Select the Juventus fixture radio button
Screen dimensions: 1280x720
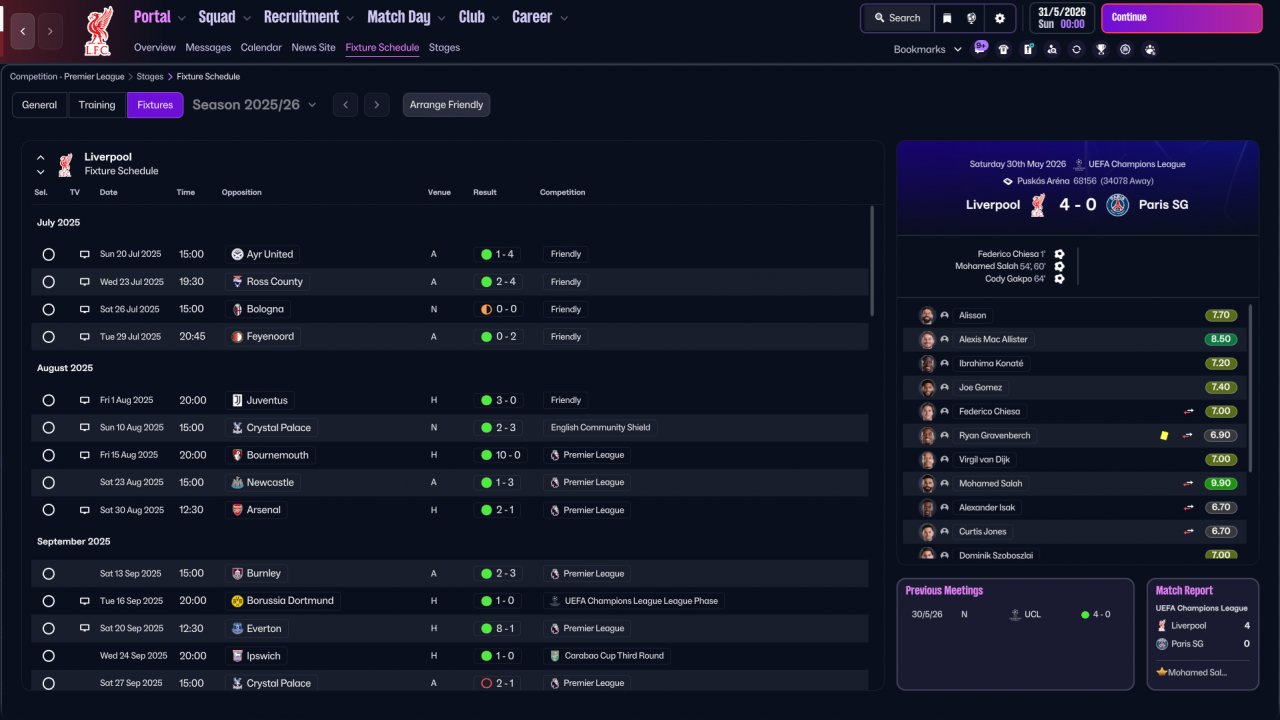coord(48,400)
